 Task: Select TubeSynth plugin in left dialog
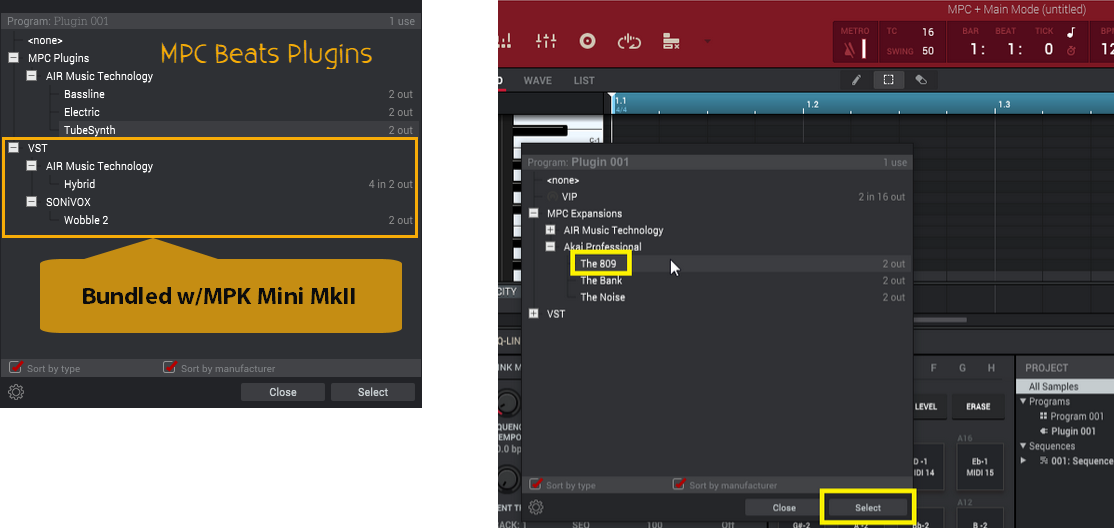tap(90, 130)
